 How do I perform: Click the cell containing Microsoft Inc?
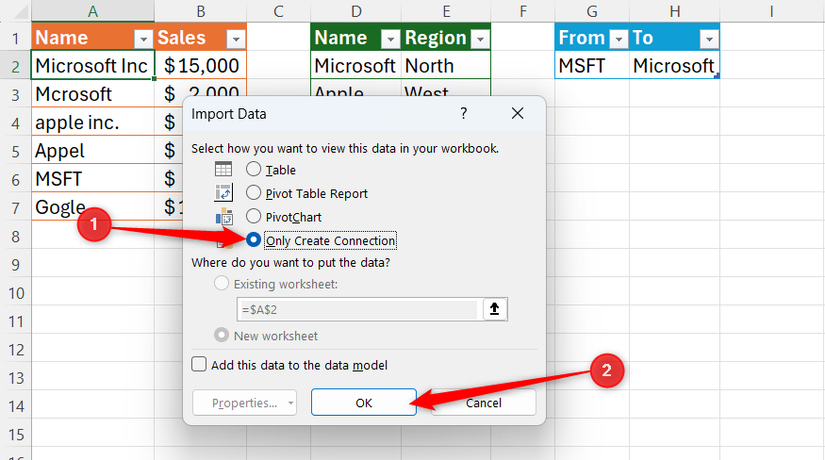93,65
